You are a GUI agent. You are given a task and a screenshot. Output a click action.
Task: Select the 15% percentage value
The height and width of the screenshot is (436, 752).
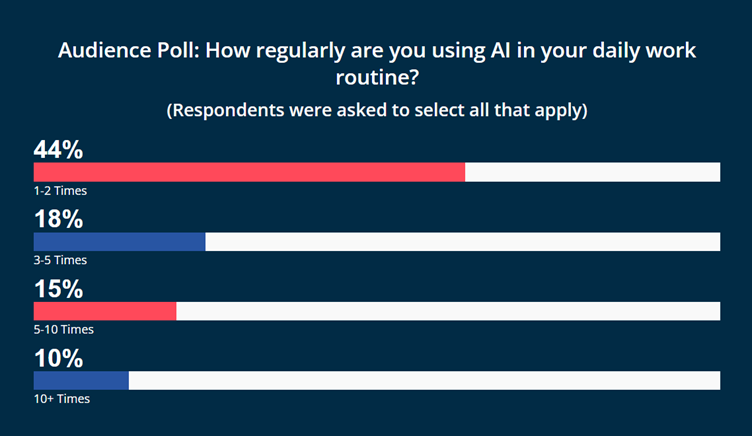pyautogui.click(x=59, y=289)
